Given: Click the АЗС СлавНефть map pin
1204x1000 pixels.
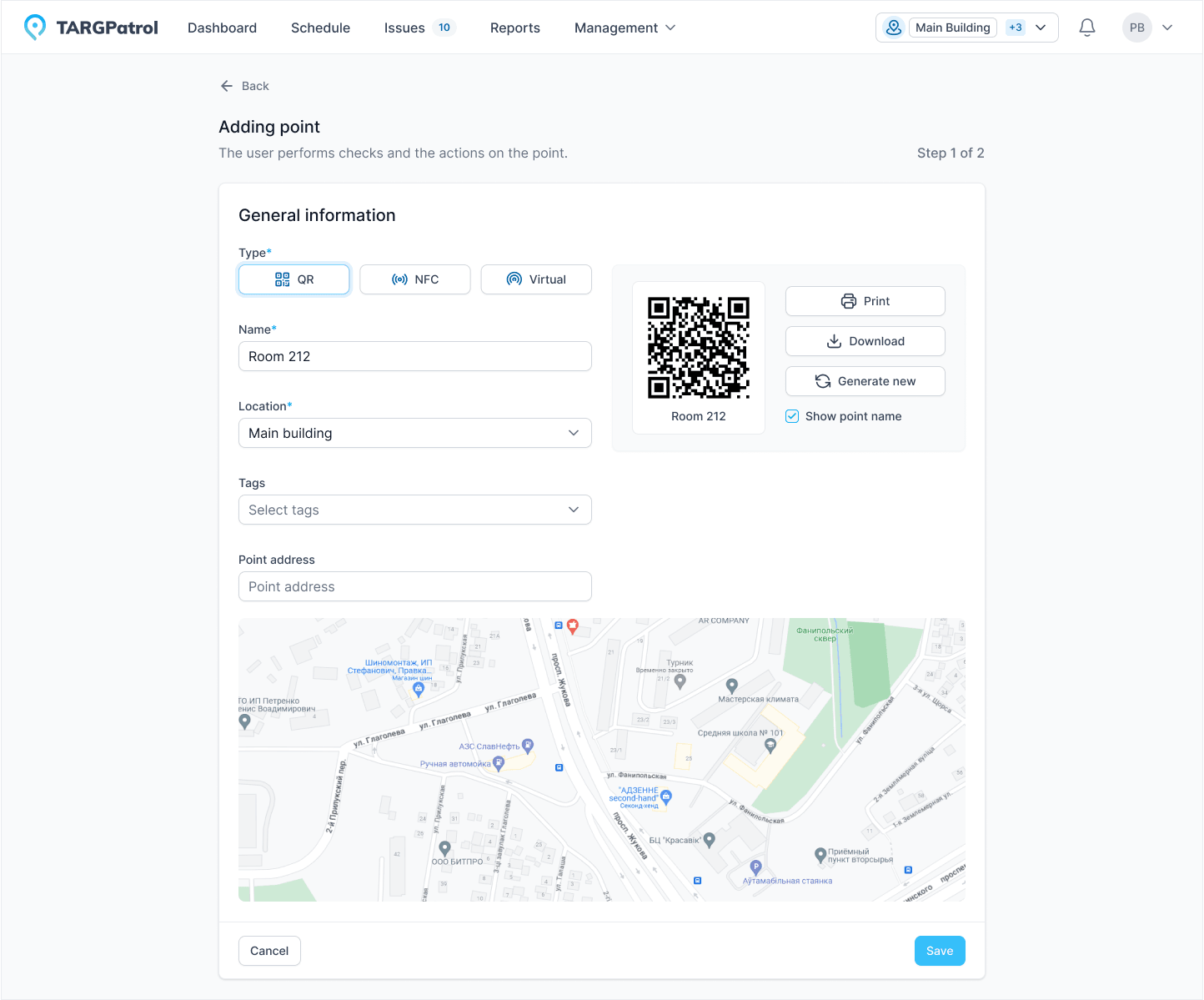Looking at the screenshot, I should [x=528, y=746].
